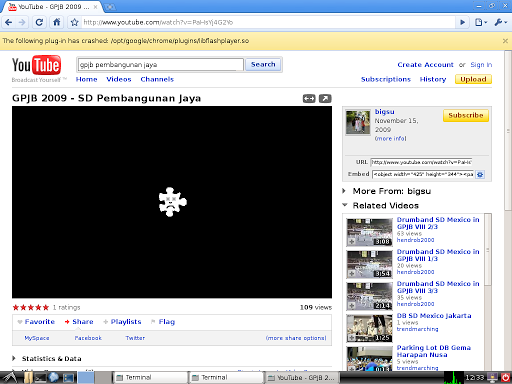The width and height of the screenshot is (512, 384).
Task: Open the Playlists tab
Action: coord(122,322)
